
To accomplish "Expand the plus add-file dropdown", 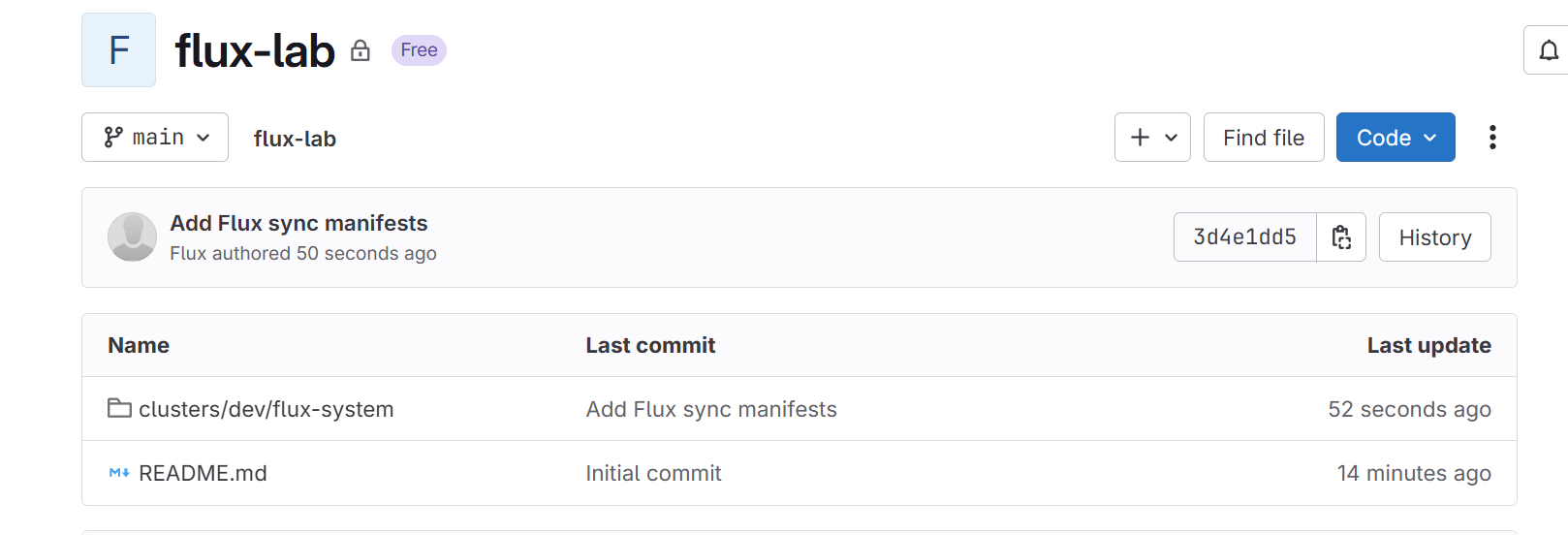I will [1152, 138].
